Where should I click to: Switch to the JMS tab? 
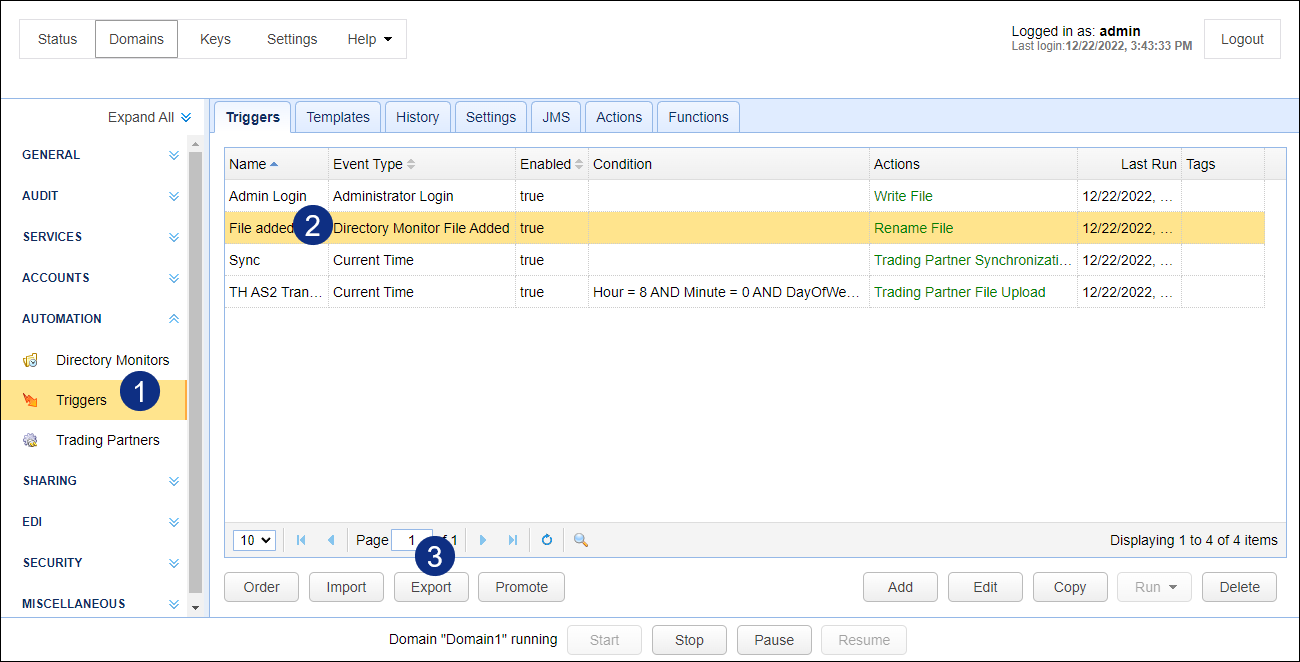click(556, 117)
